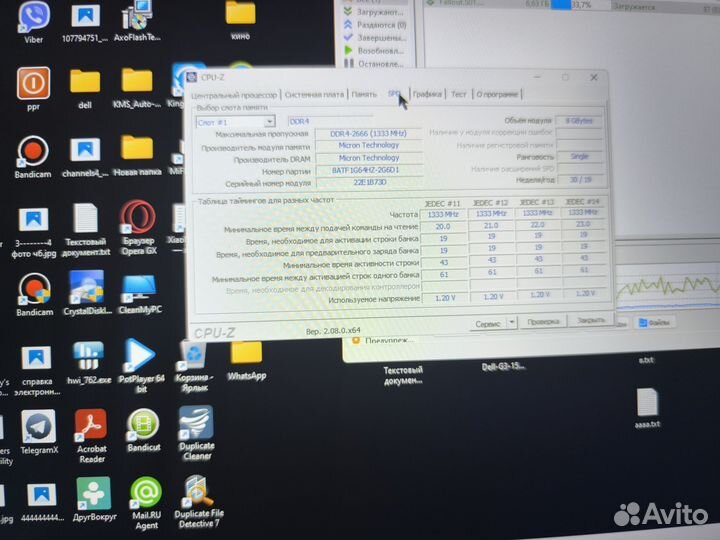This screenshot has width=720, height=540.
Task: Click the JEDEC #11 1.20 V voltage cell
Action: [x=445, y=298]
